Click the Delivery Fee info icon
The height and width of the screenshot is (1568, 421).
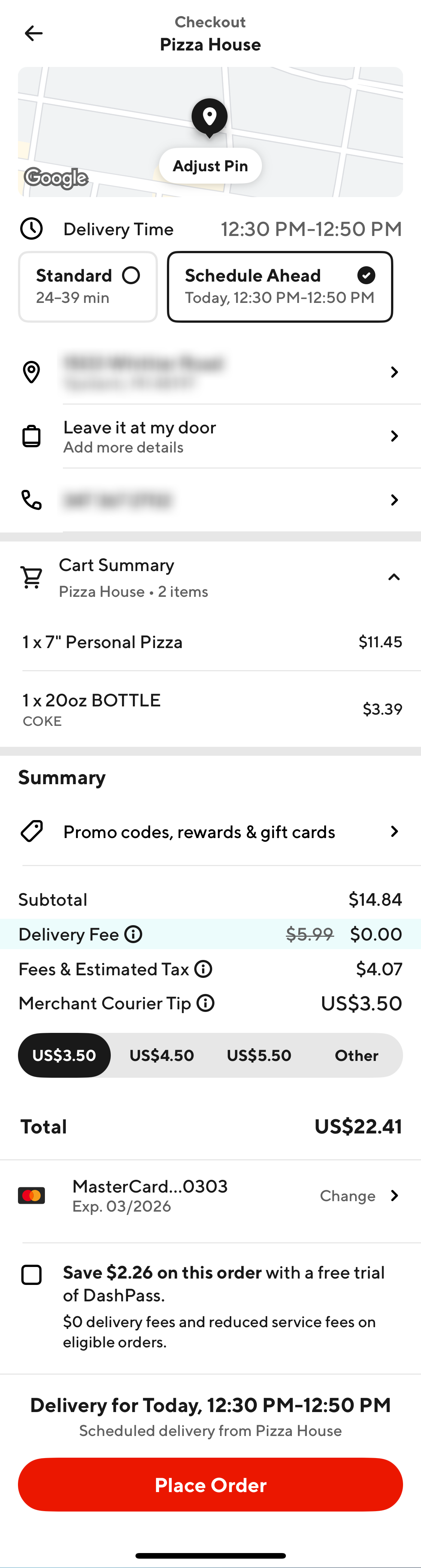134,934
